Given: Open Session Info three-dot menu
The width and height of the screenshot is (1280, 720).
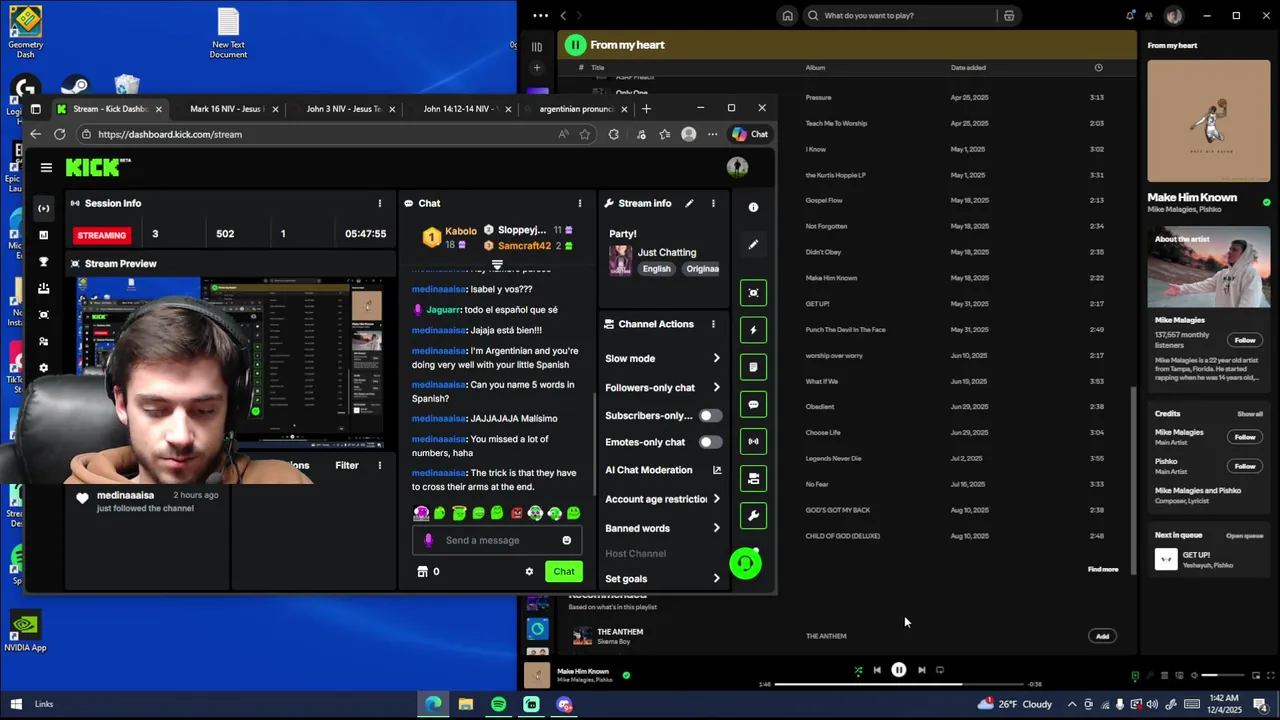Looking at the screenshot, I should click(x=379, y=203).
